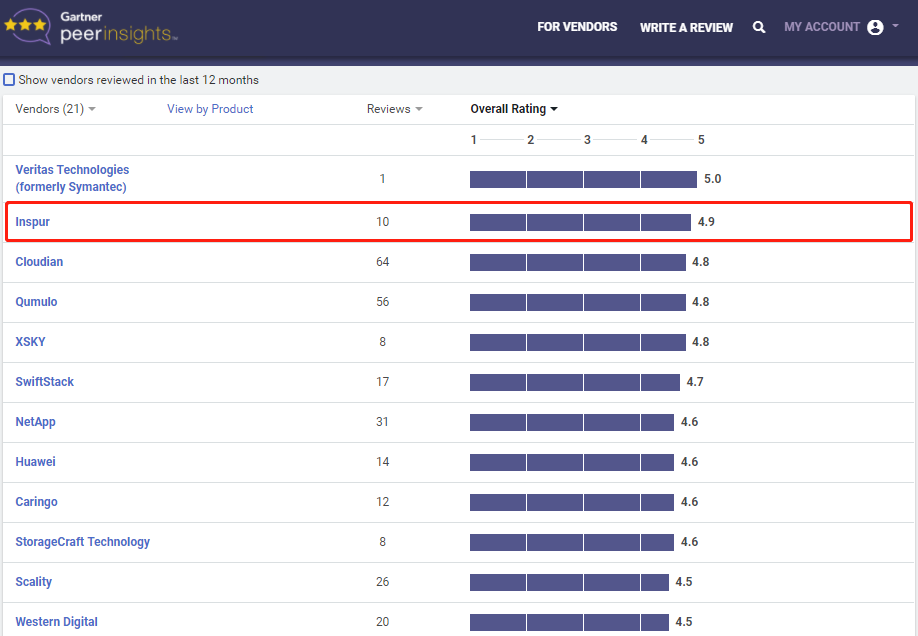
Task: Click the 4.5 rating value for Scality
Action: [x=684, y=582]
